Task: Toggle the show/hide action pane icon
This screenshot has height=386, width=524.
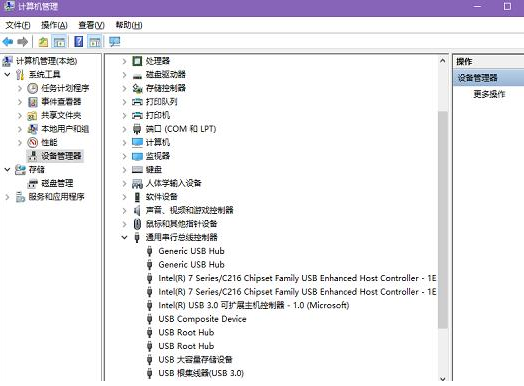Action: pos(95,42)
